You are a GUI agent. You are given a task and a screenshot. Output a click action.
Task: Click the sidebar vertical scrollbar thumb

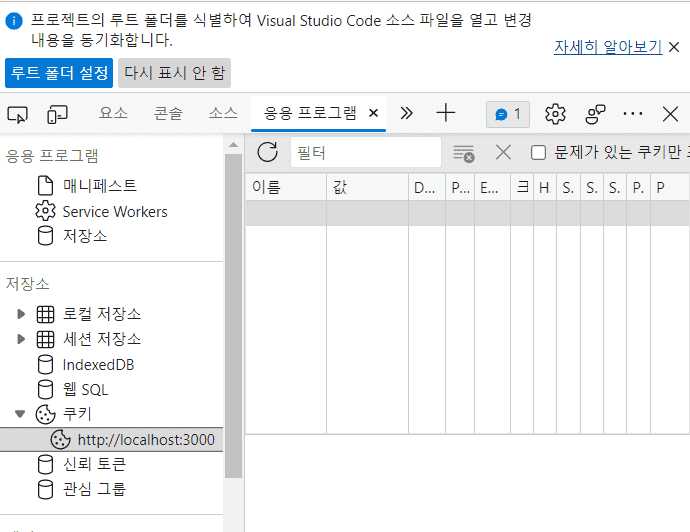click(234, 316)
